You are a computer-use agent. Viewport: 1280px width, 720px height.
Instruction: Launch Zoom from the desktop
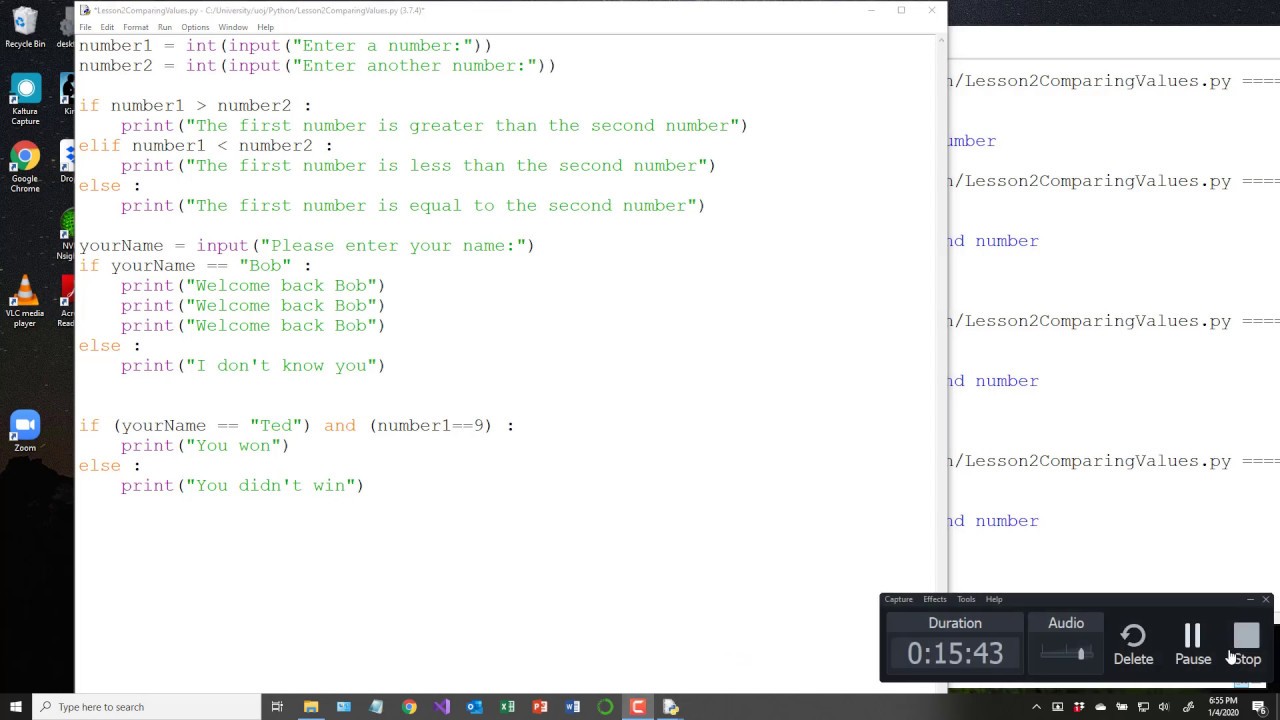tap(25, 430)
